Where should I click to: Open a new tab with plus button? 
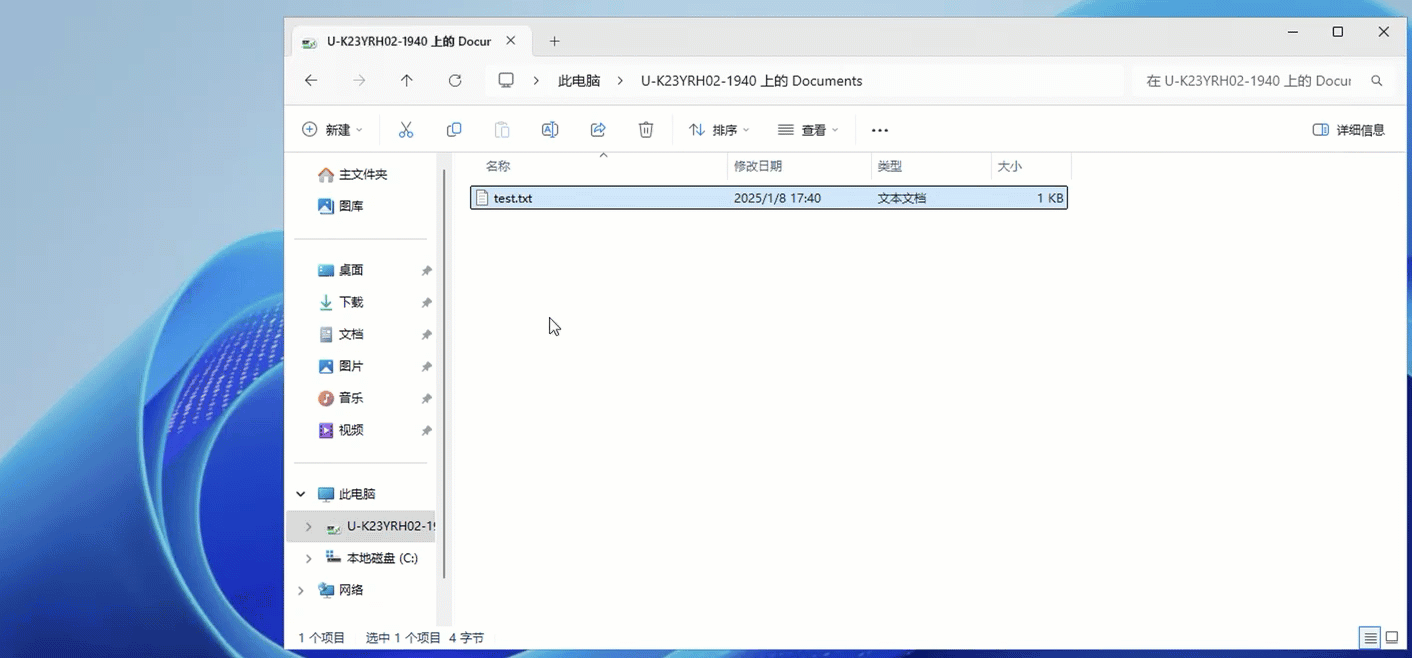click(555, 41)
